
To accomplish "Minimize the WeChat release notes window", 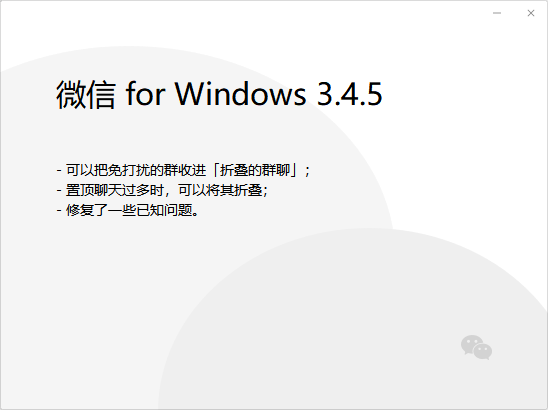I will [497, 13].
